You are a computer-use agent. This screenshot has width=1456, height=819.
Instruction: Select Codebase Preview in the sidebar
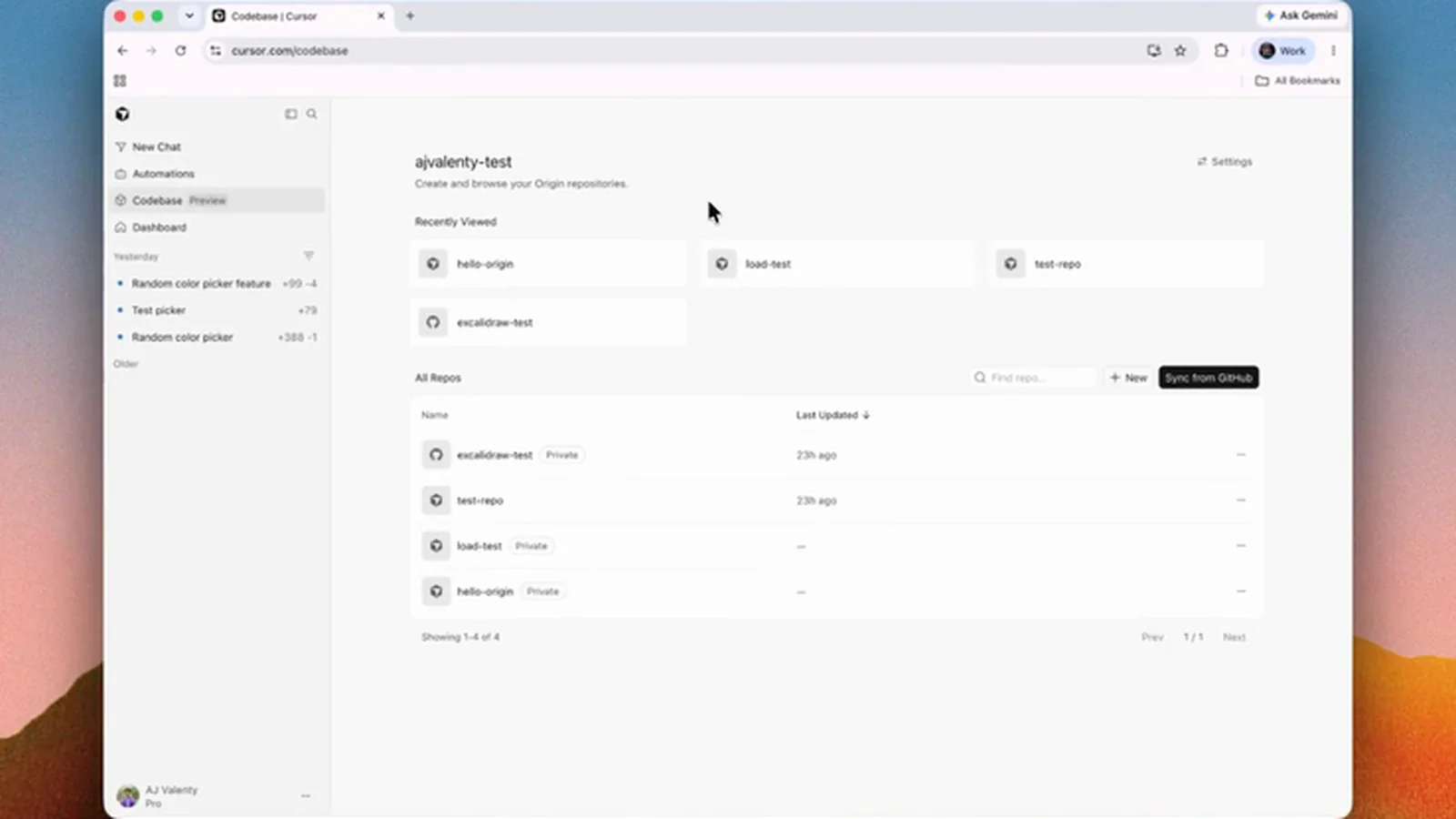[217, 200]
